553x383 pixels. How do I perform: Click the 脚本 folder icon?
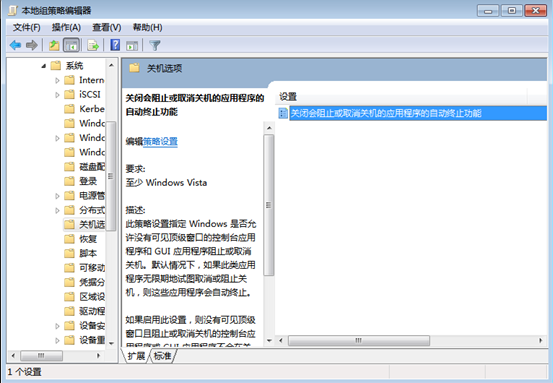(x=69, y=253)
